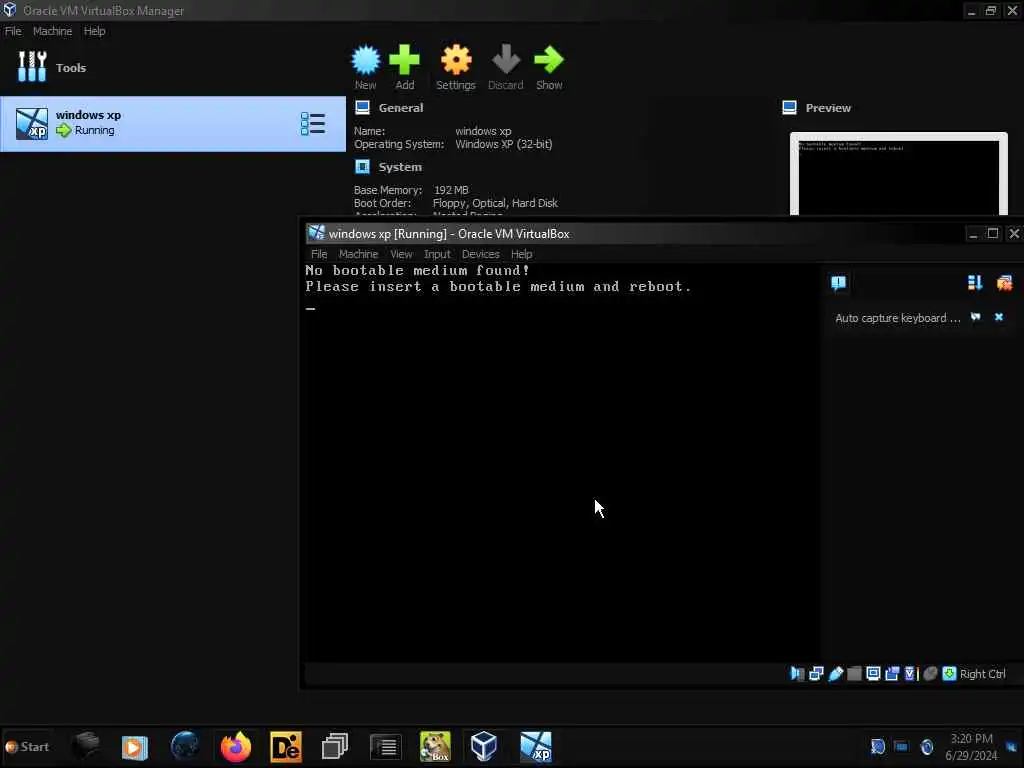
Task: Open Help menu in the VM window
Action: click(x=521, y=254)
